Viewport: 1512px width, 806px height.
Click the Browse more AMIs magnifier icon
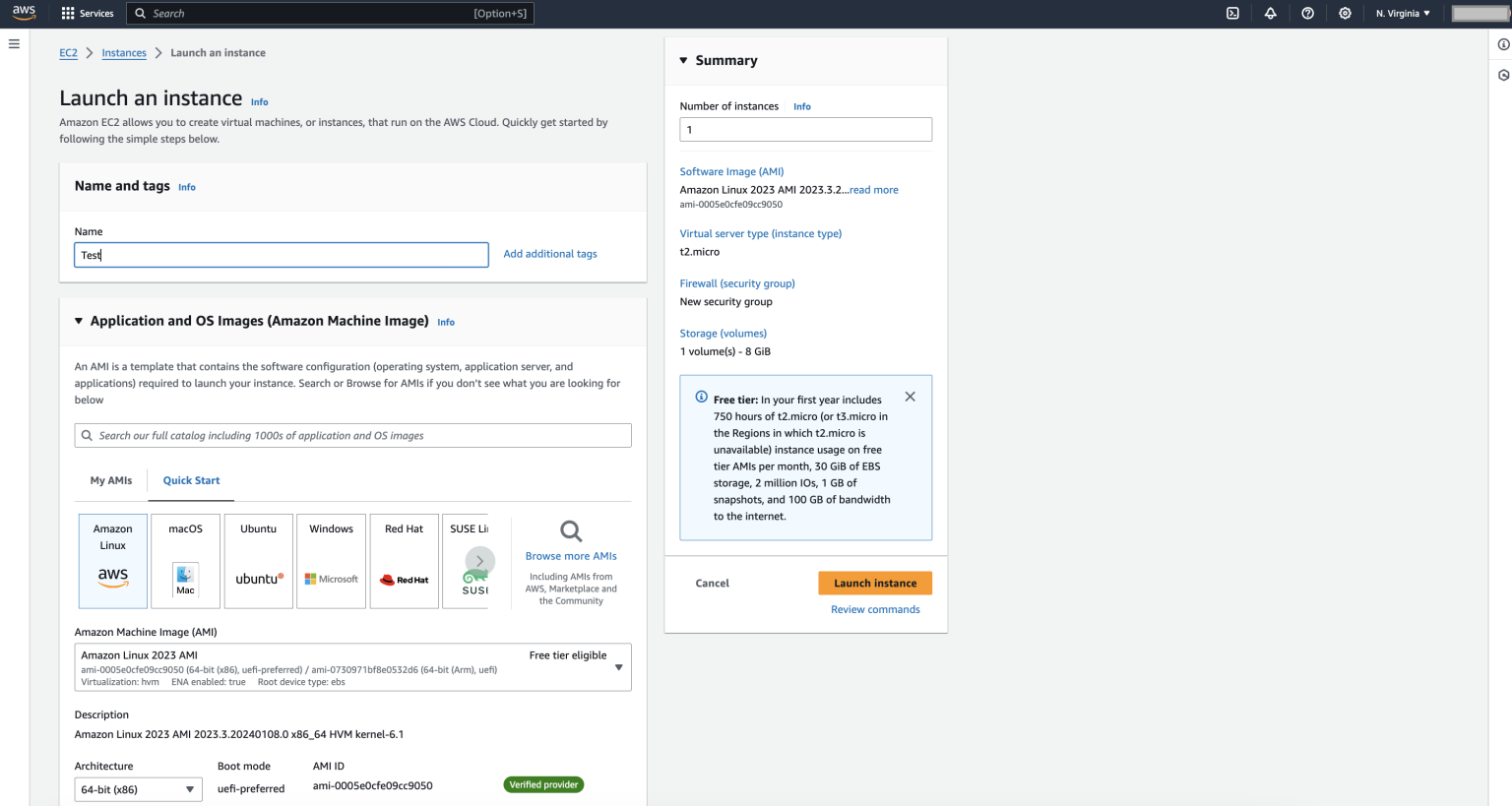[x=569, y=529]
